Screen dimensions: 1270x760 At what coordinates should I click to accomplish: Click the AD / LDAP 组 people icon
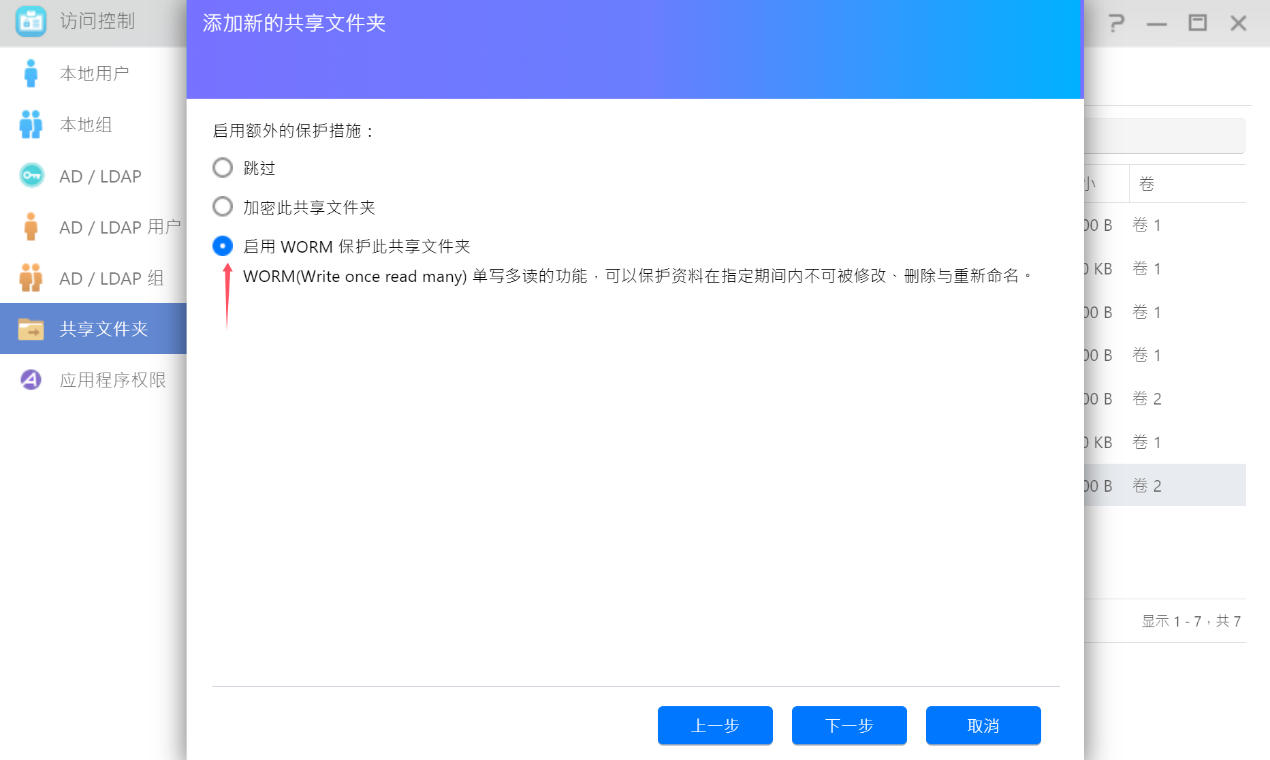(31, 278)
